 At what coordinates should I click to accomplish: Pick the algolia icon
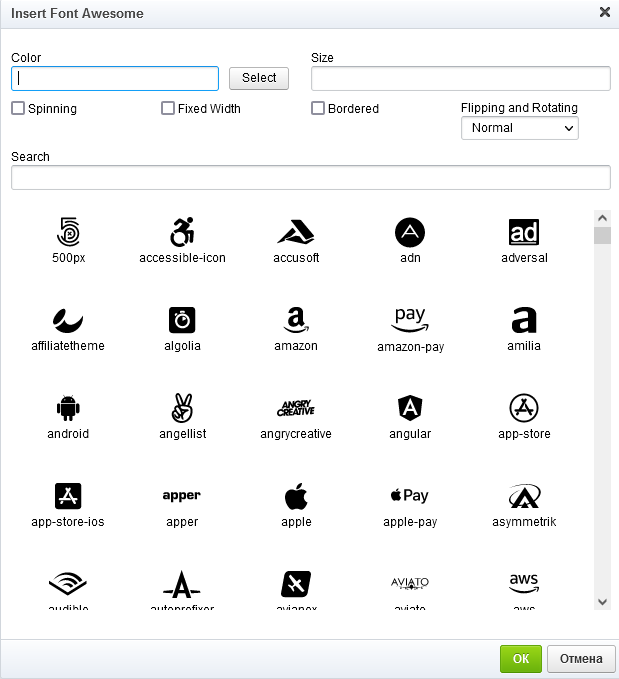point(182,321)
